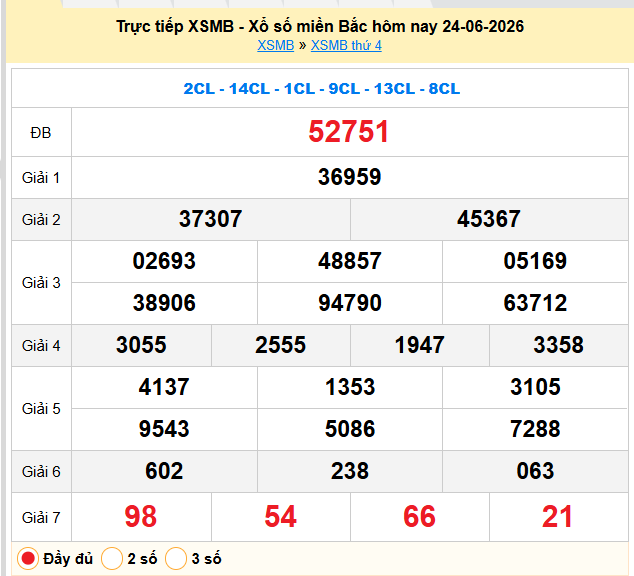The height and width of the screenshot is (576, 634).
Task: Click the Giải 2 number 37307
Action: coord(211,219)
